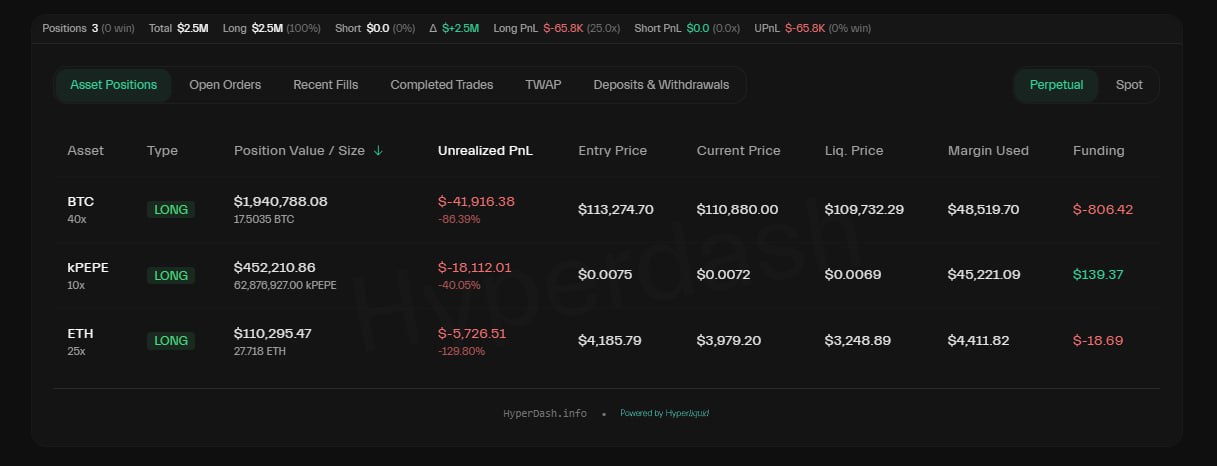Screen dimensions: 1217x466
Task: Click the Funding column header
Action: pos(1098,151)
